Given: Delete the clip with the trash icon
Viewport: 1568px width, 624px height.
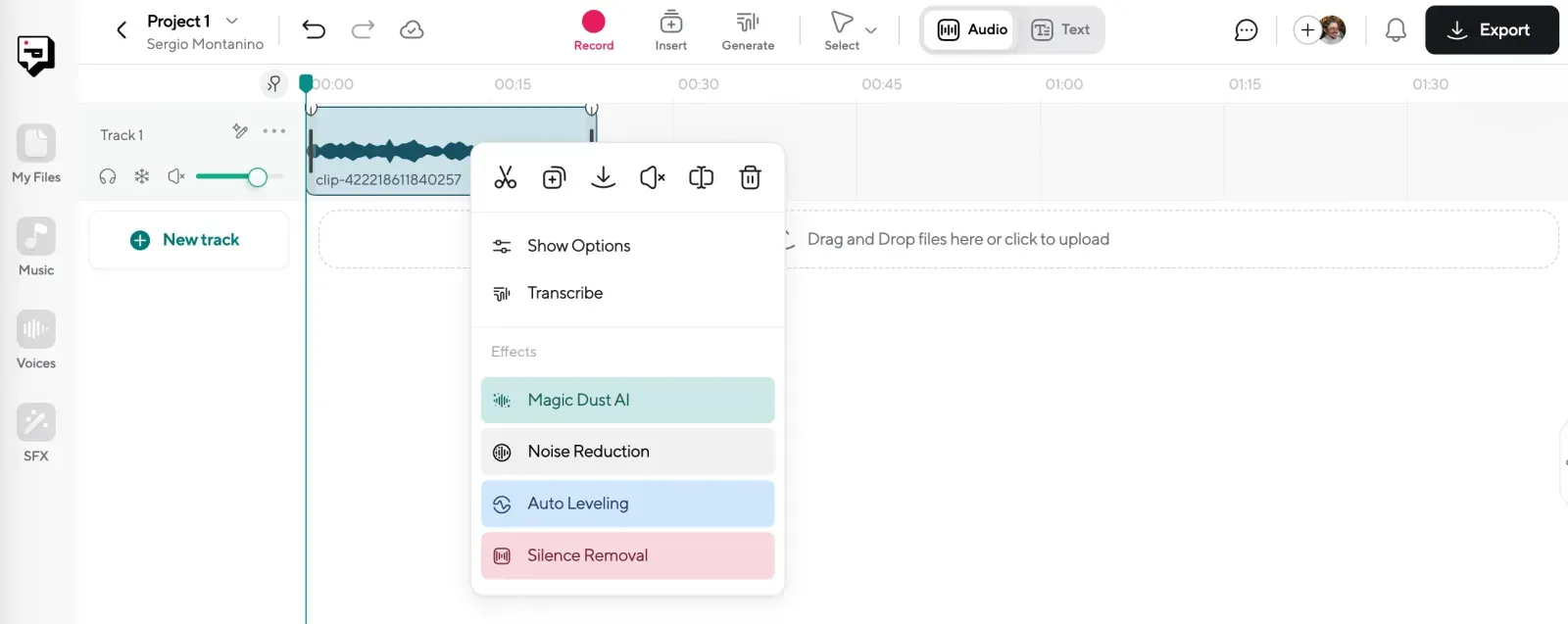Looking at the screenshot, I should coord(750,177).
